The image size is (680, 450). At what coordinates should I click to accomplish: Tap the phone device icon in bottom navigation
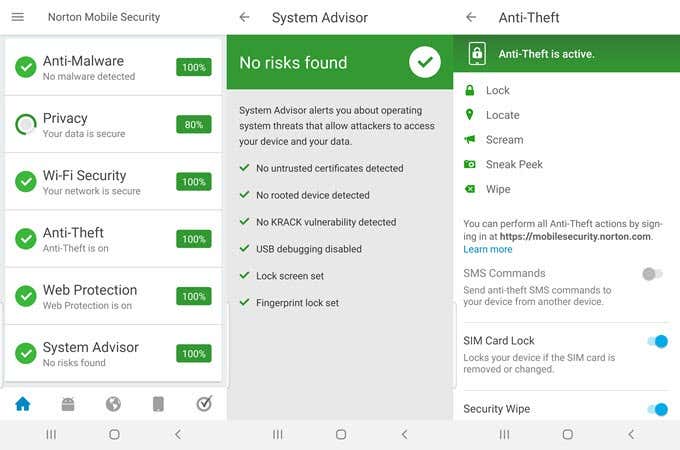(x=158, y=404)
